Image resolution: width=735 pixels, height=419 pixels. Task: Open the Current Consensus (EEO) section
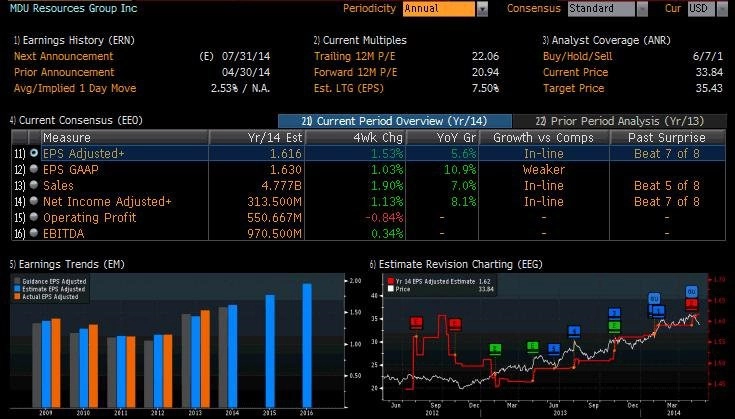click(x=76, y=120)
